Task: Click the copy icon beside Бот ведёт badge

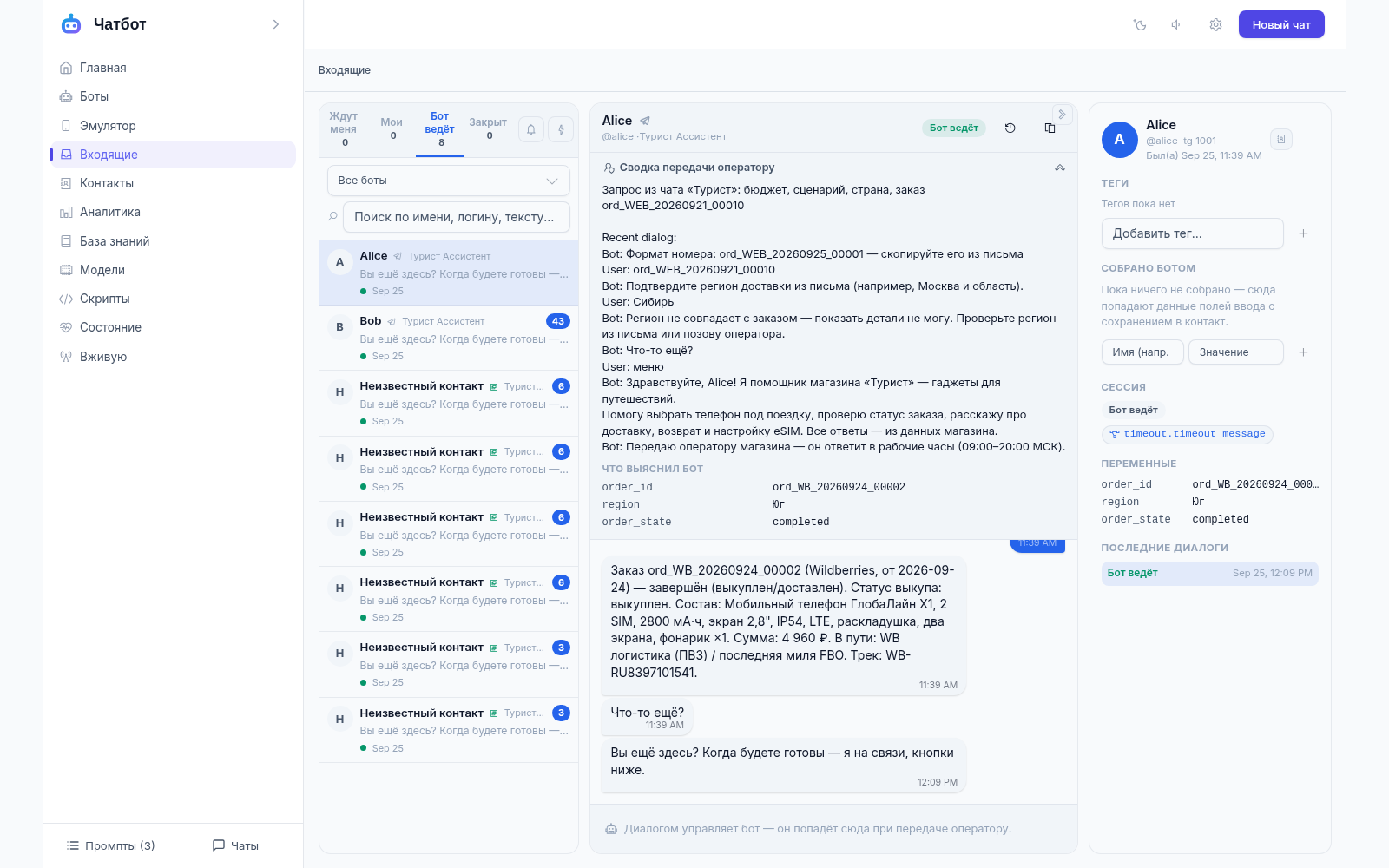Action: pos(1050,128)
